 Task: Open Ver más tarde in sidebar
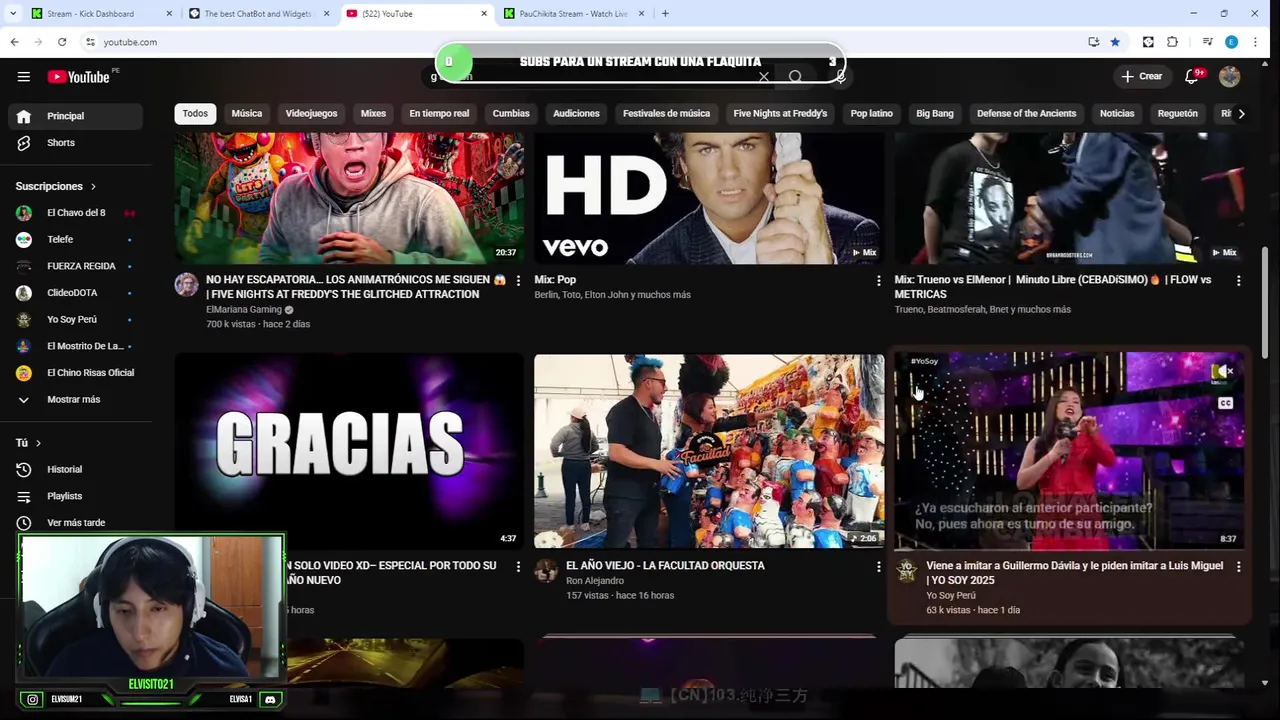pos(76,523)
